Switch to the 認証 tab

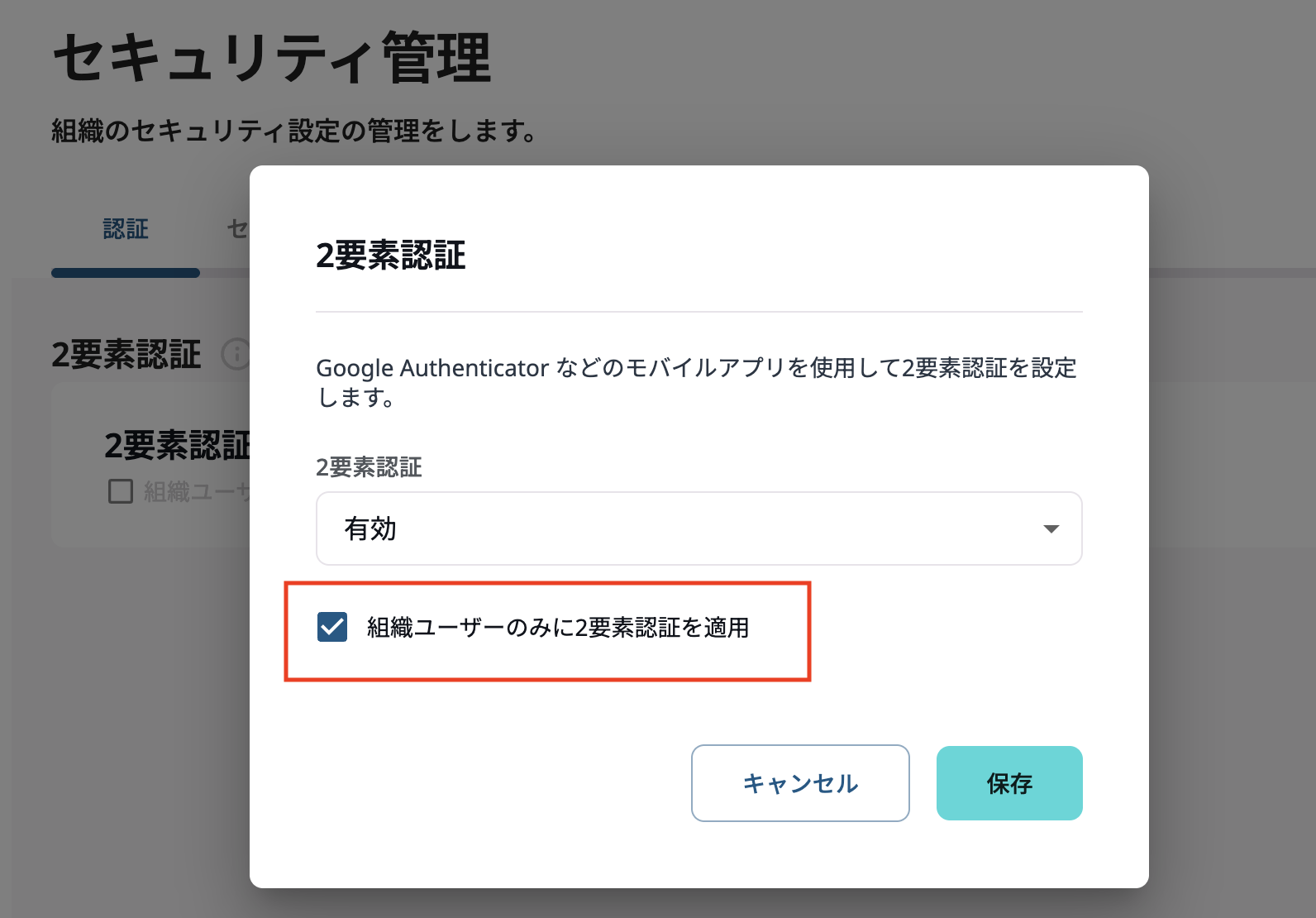(125, 230)
